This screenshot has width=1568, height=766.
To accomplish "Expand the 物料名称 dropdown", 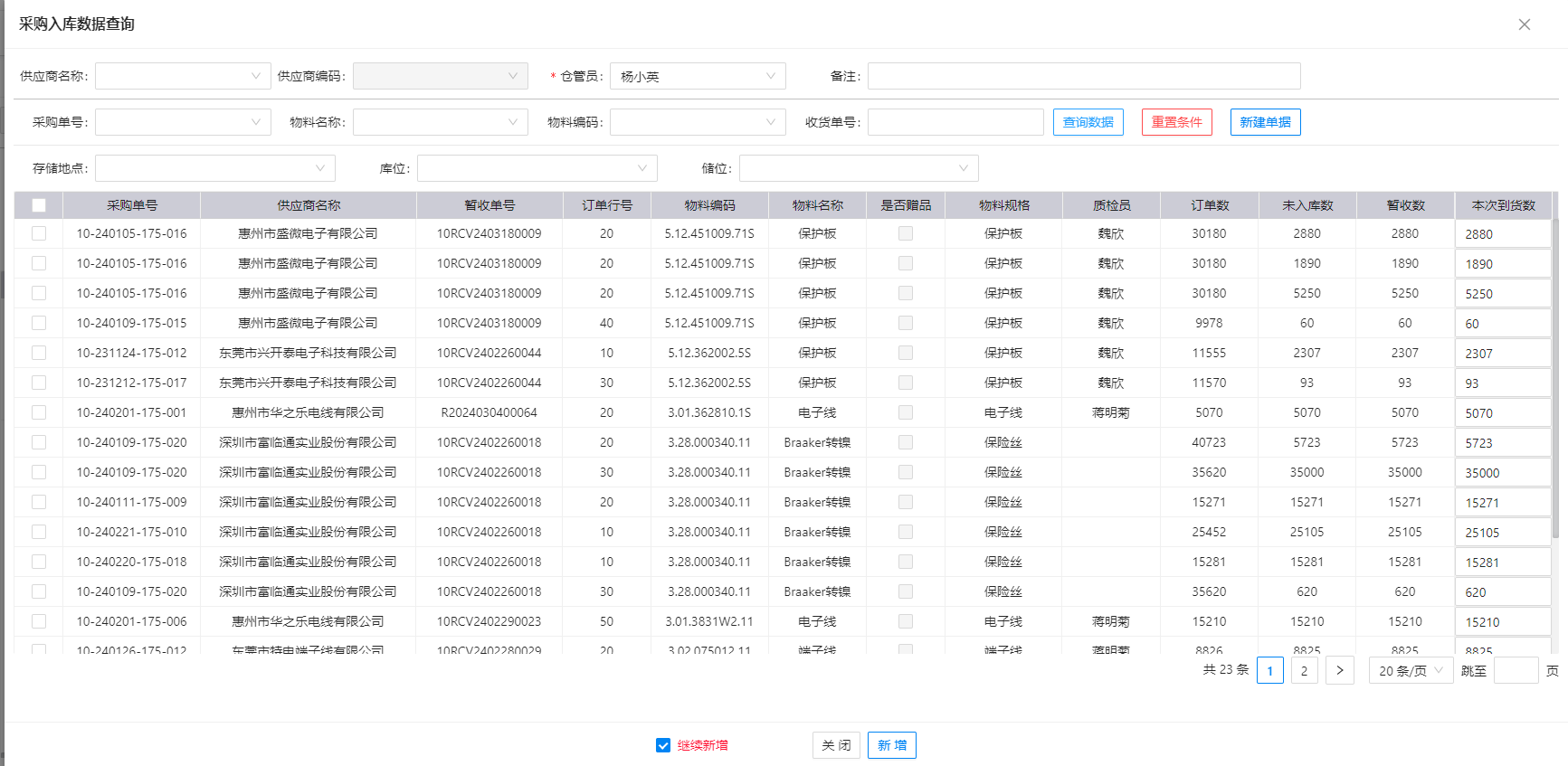I will [441, 122].
